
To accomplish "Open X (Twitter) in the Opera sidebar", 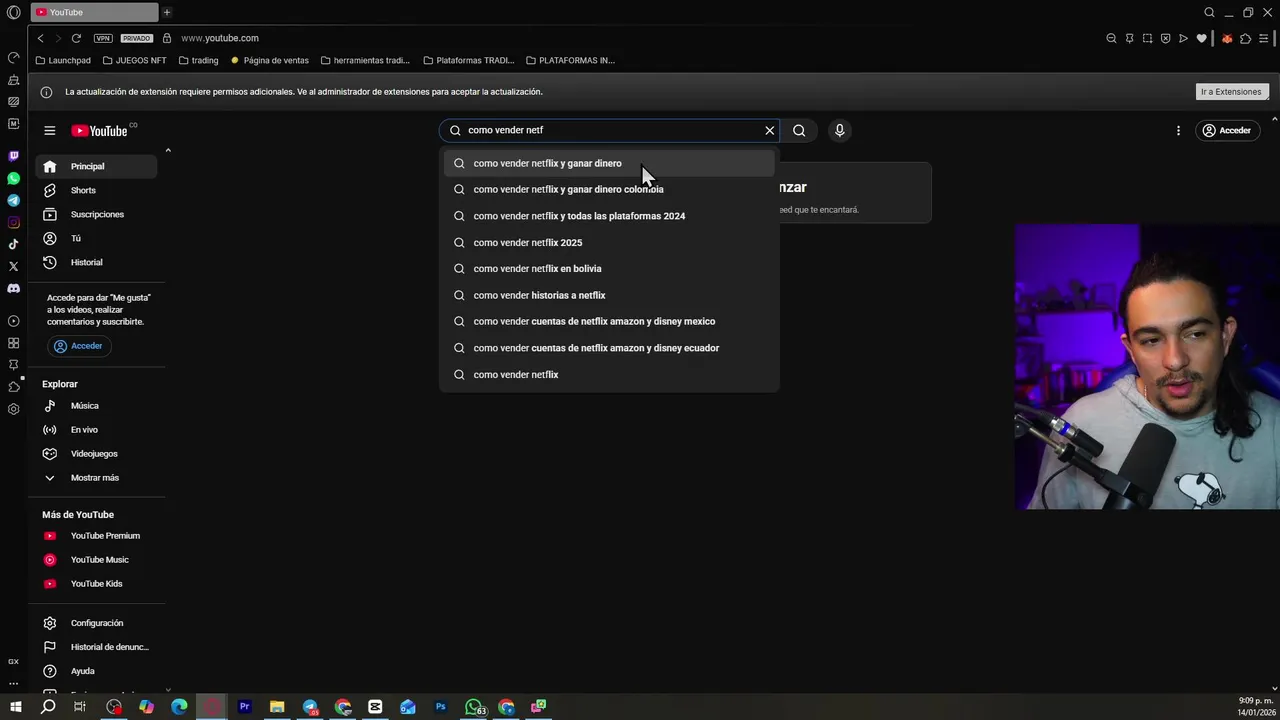I will tap(13, 266).
